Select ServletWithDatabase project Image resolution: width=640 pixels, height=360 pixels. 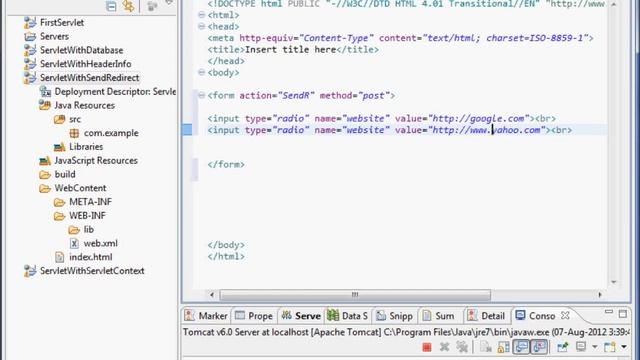[81, 50]
